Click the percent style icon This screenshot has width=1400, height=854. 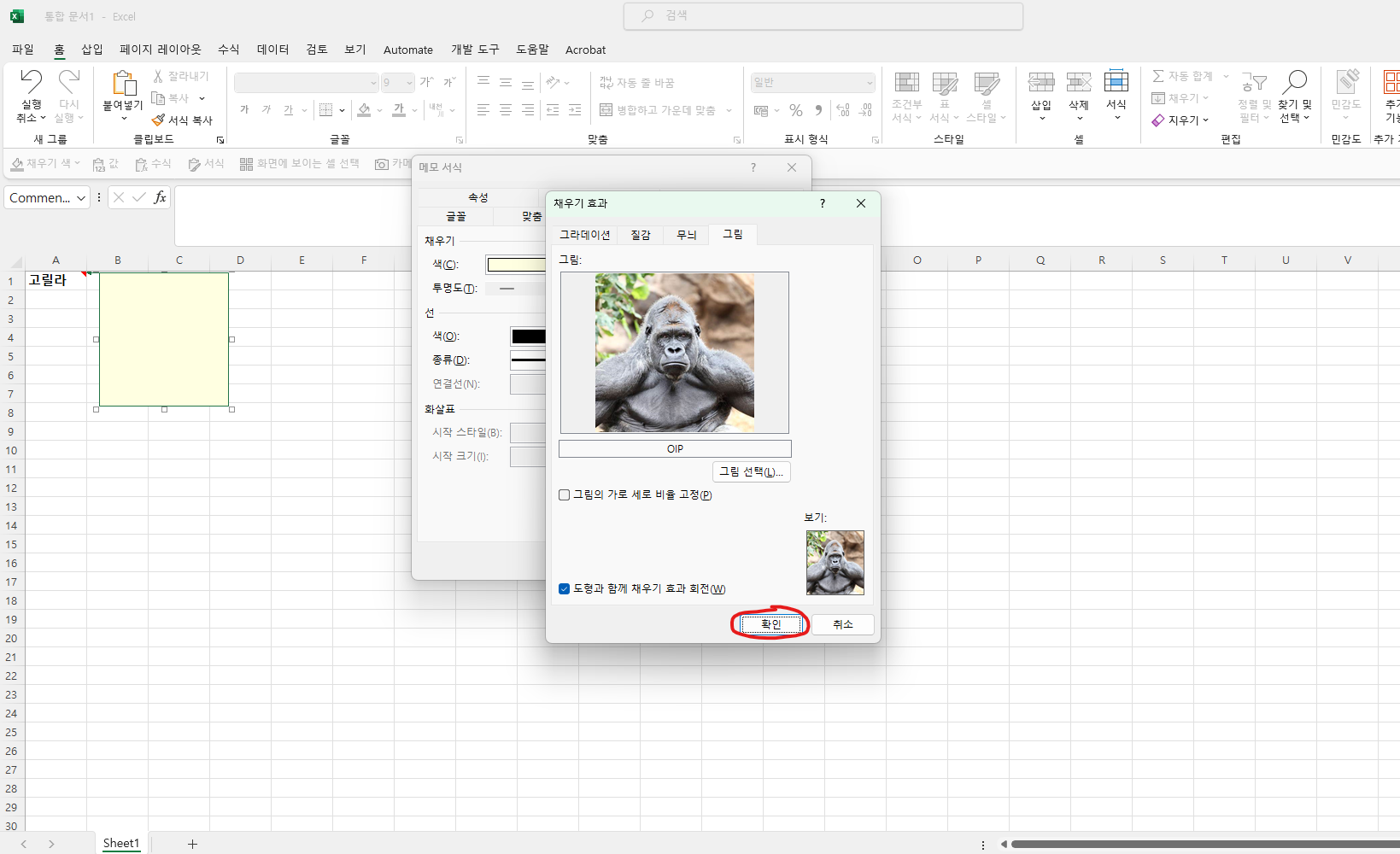[x=796, y=110]
